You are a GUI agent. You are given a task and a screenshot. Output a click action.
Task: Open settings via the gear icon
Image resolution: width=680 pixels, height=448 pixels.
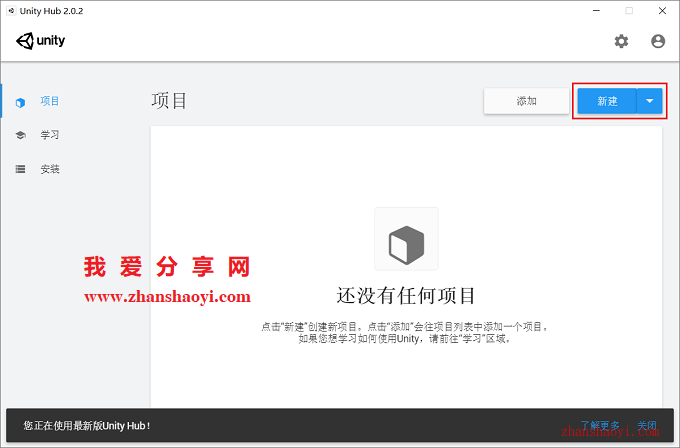coord(621,41)
